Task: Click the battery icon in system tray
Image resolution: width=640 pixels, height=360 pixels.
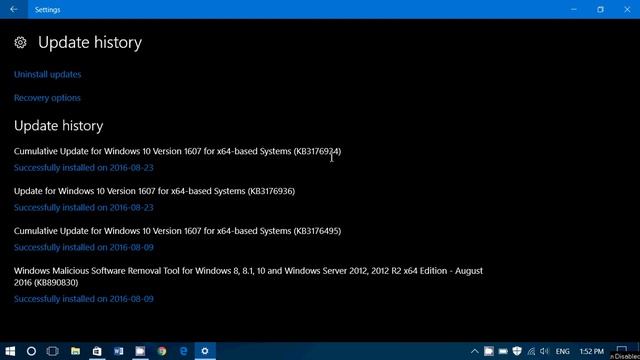Action: [x=503, y=351]
